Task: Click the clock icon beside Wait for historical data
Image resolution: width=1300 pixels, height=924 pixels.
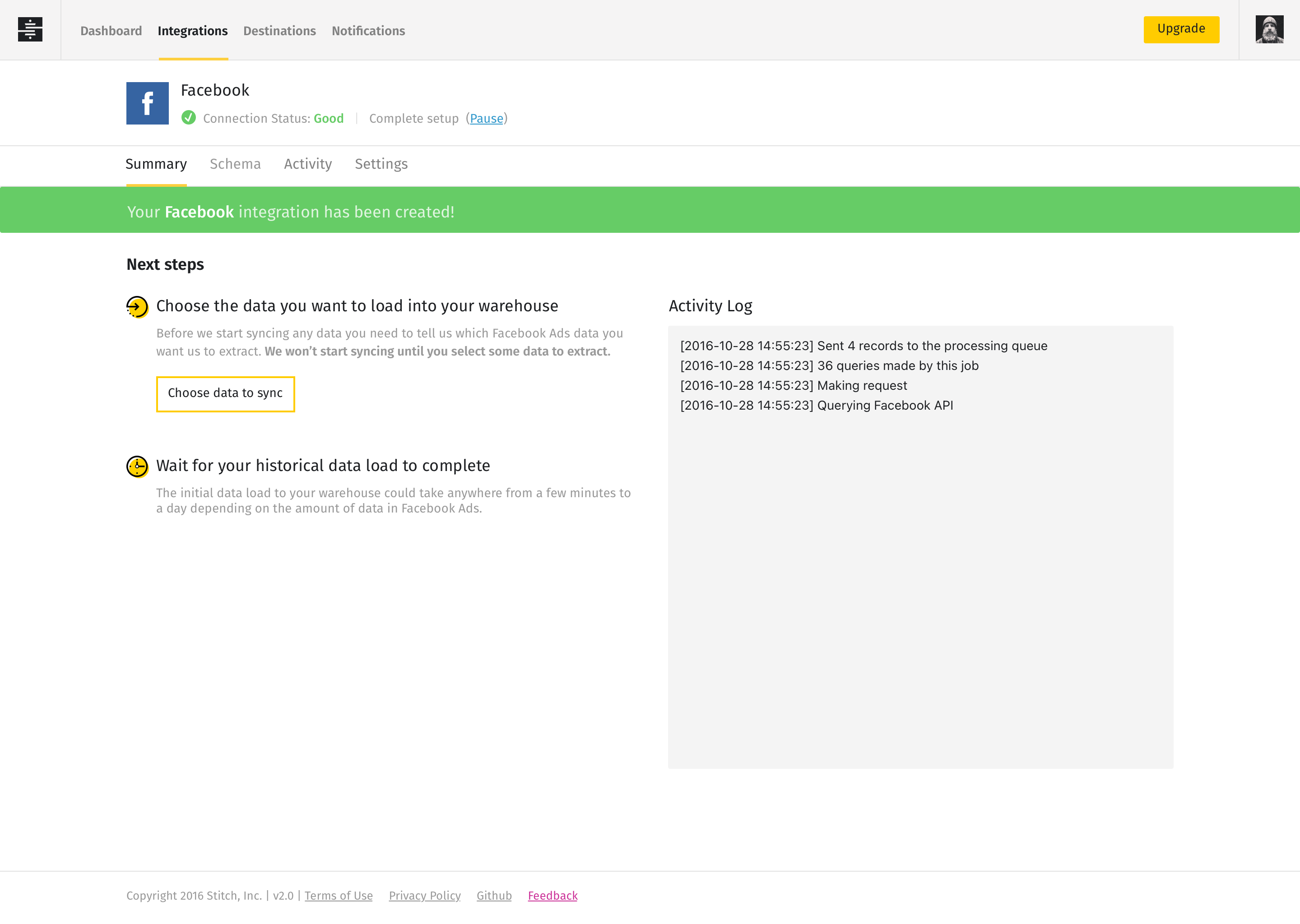Action: pyautogui.click(x=137, y=467)
